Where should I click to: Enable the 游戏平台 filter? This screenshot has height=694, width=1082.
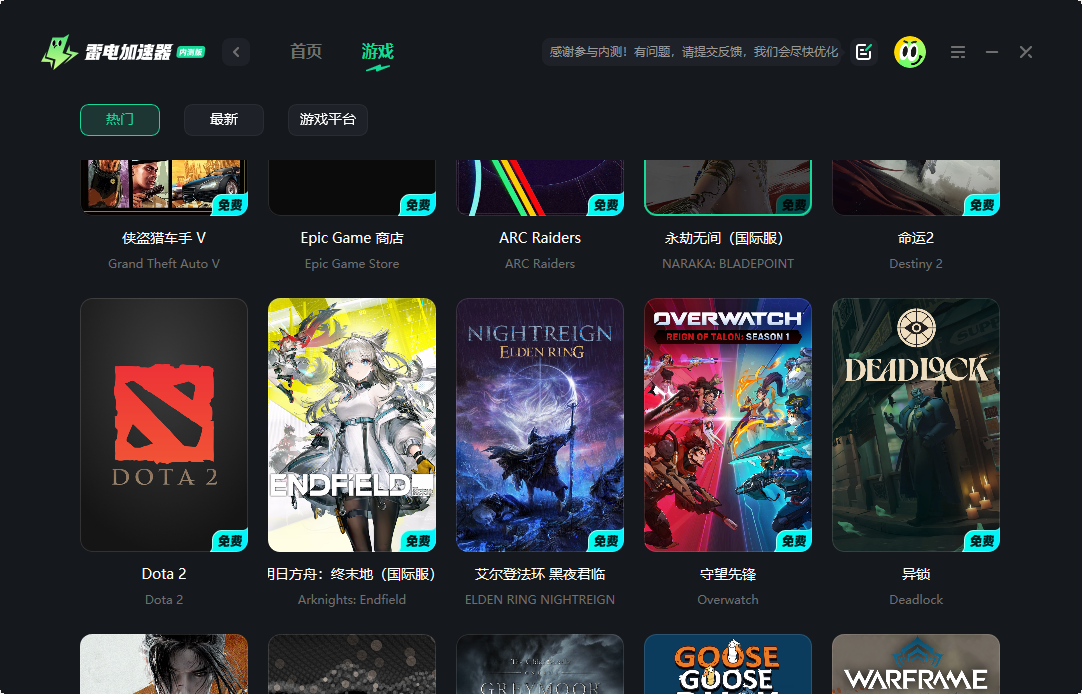pyautogui.click(x=327, y=119)
